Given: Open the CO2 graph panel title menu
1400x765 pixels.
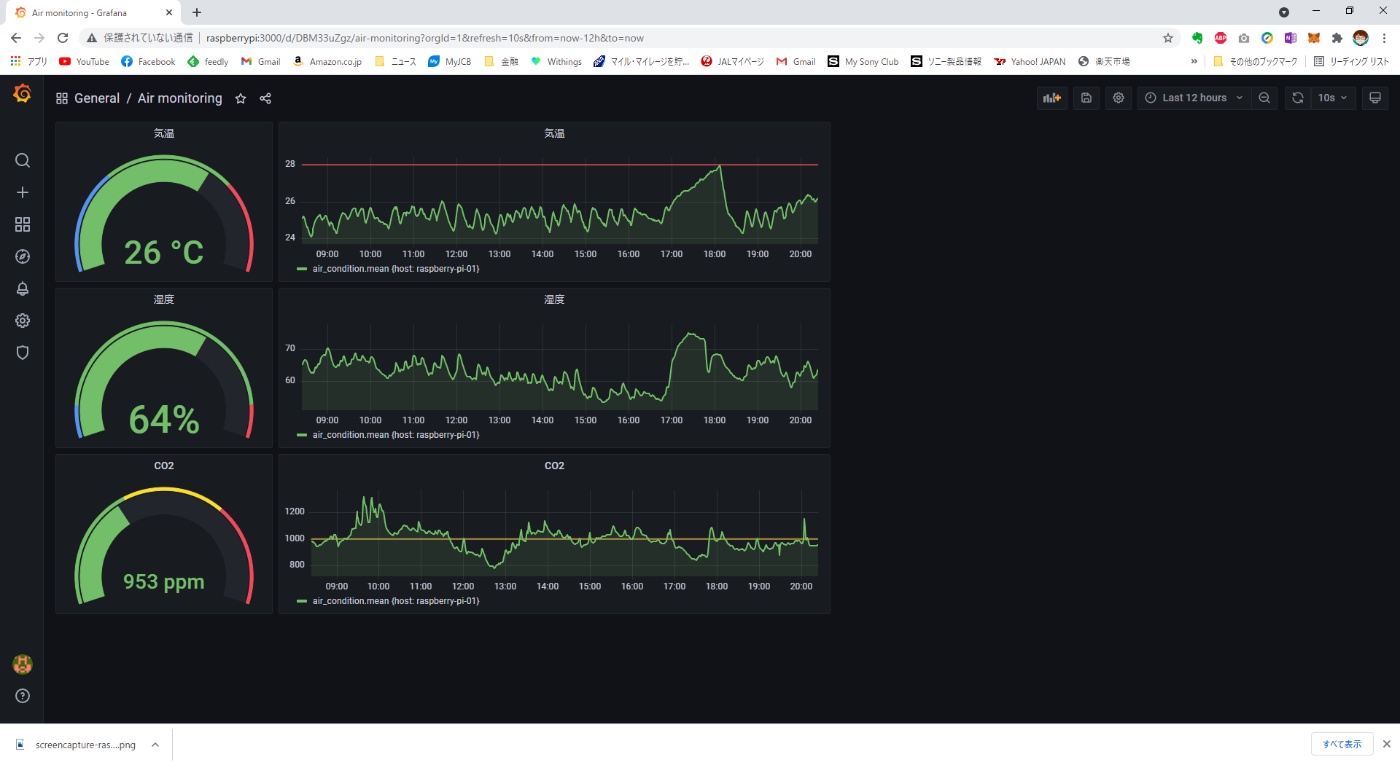Looking at the screenshot, I should pos(554,465).
